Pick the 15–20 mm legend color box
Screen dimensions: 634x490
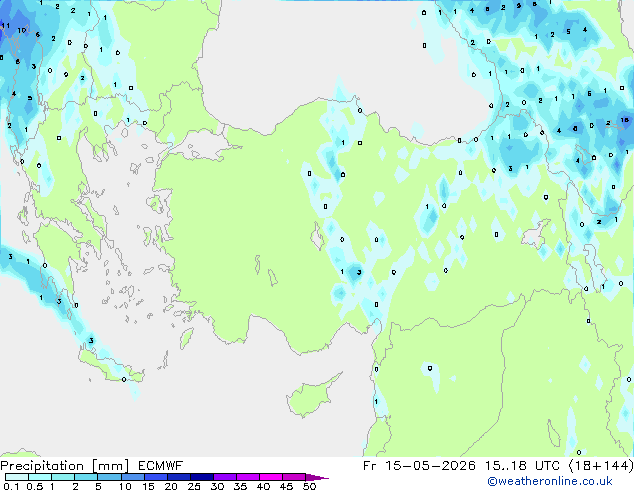pyautogui.click(x=156, y=477)
